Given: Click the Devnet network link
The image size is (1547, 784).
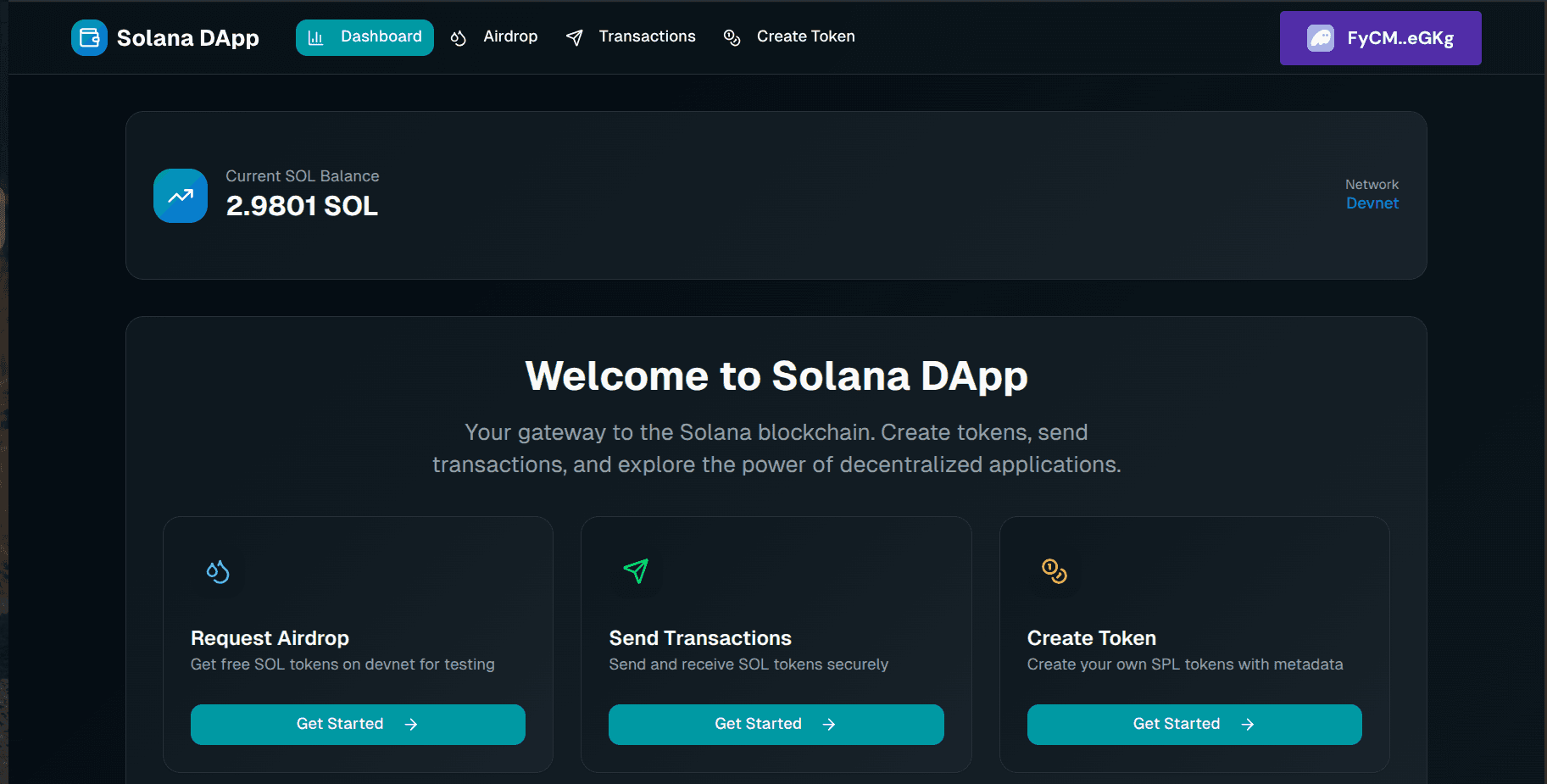Looking at the screenshot, I should [1372, 203].
